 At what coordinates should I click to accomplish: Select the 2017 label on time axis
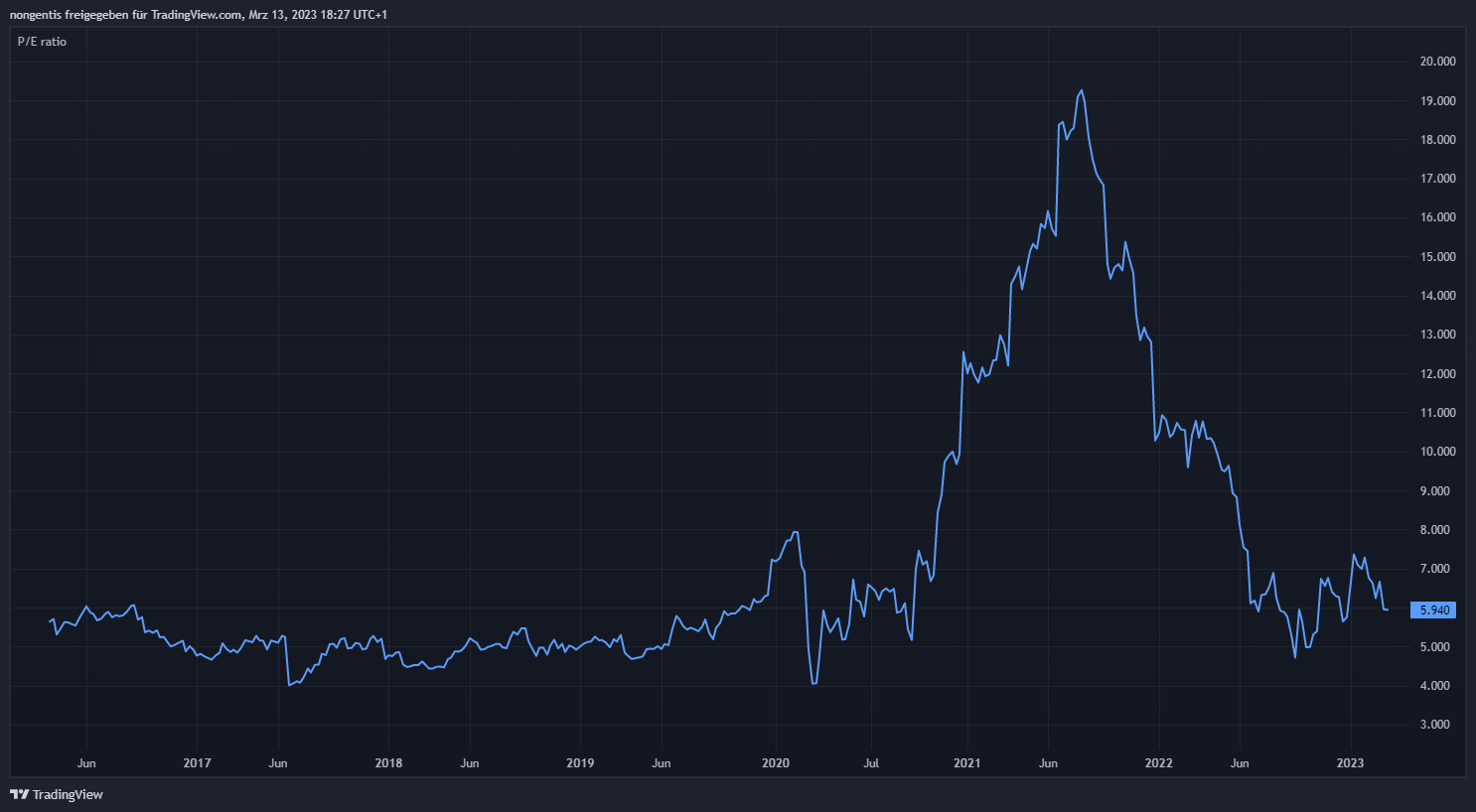[x=197, y=763]
